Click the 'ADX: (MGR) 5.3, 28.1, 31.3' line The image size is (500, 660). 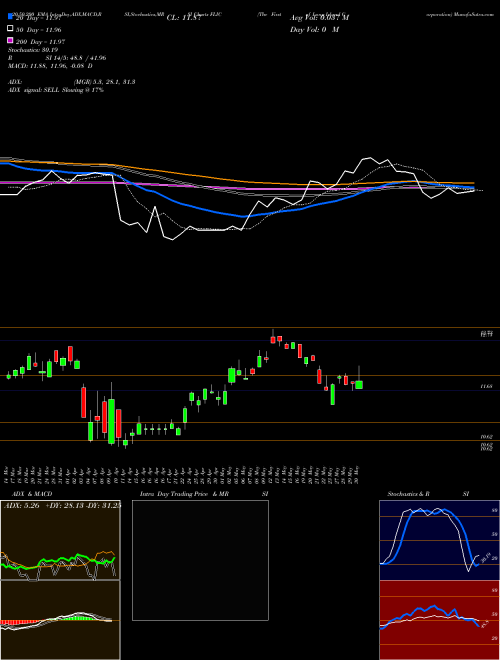72,82
